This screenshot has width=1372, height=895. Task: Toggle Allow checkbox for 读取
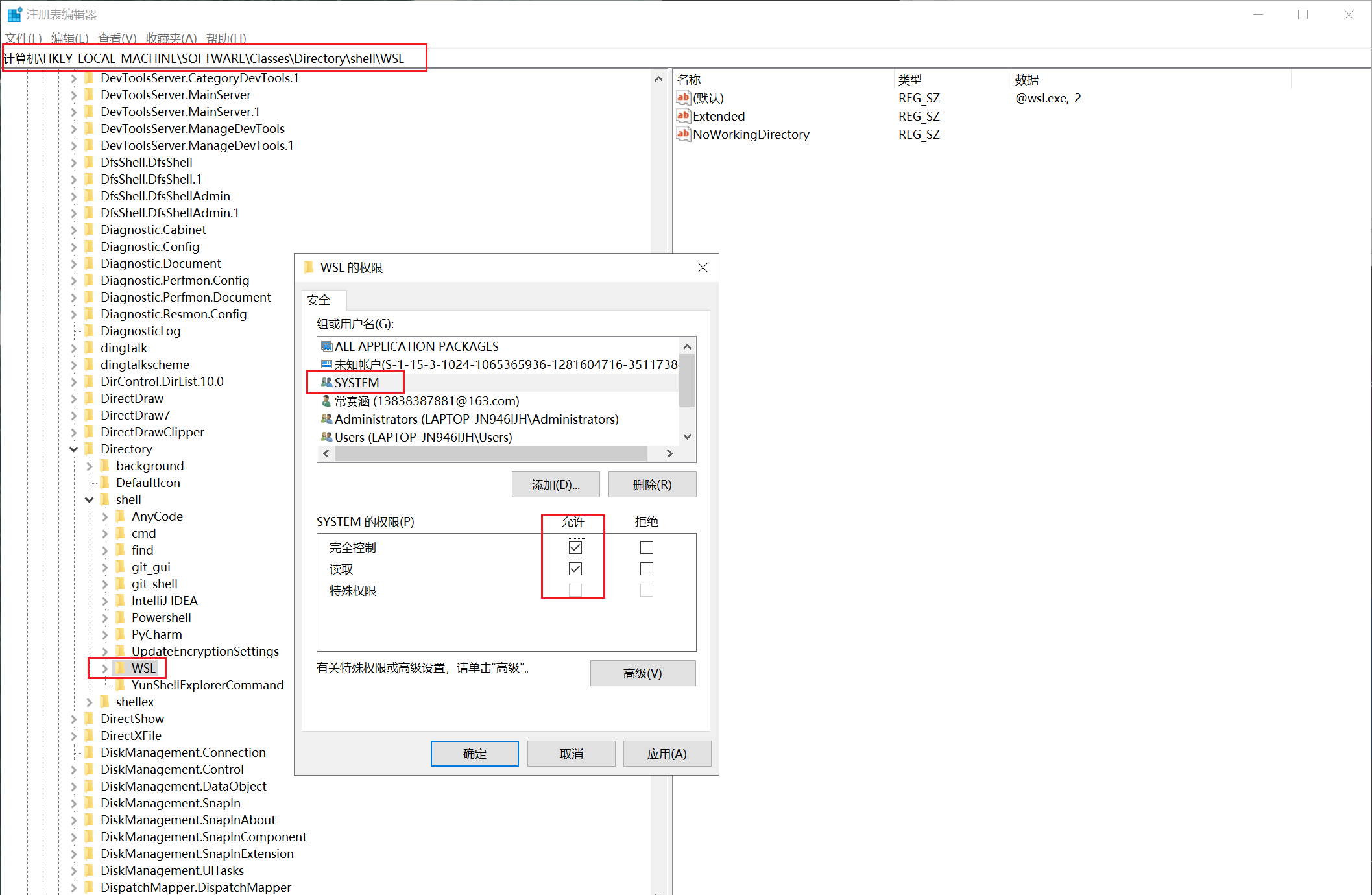tap(575, 569)
